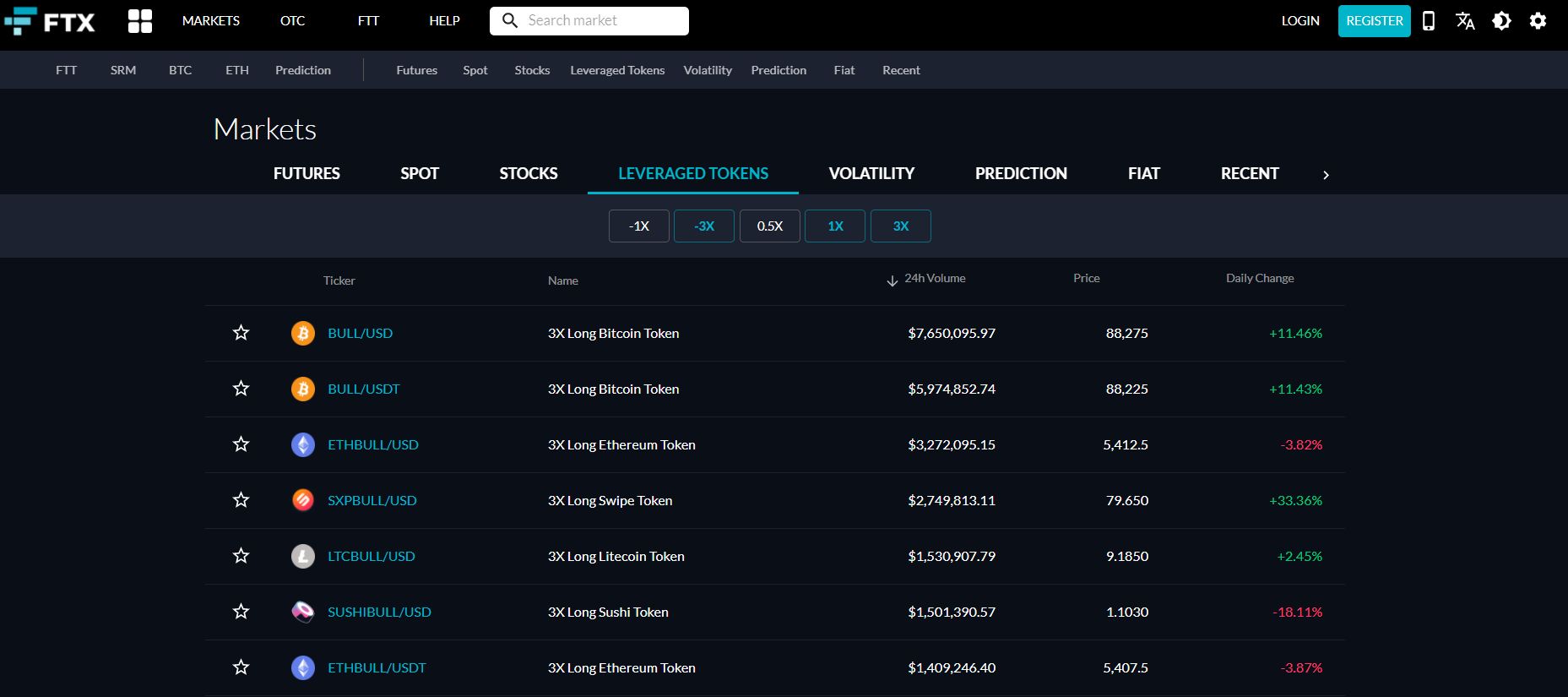Toggle the dark/light theme icon
Image resolution: width=1568 pixels, height=697 pixels.
pos(1501,21)
